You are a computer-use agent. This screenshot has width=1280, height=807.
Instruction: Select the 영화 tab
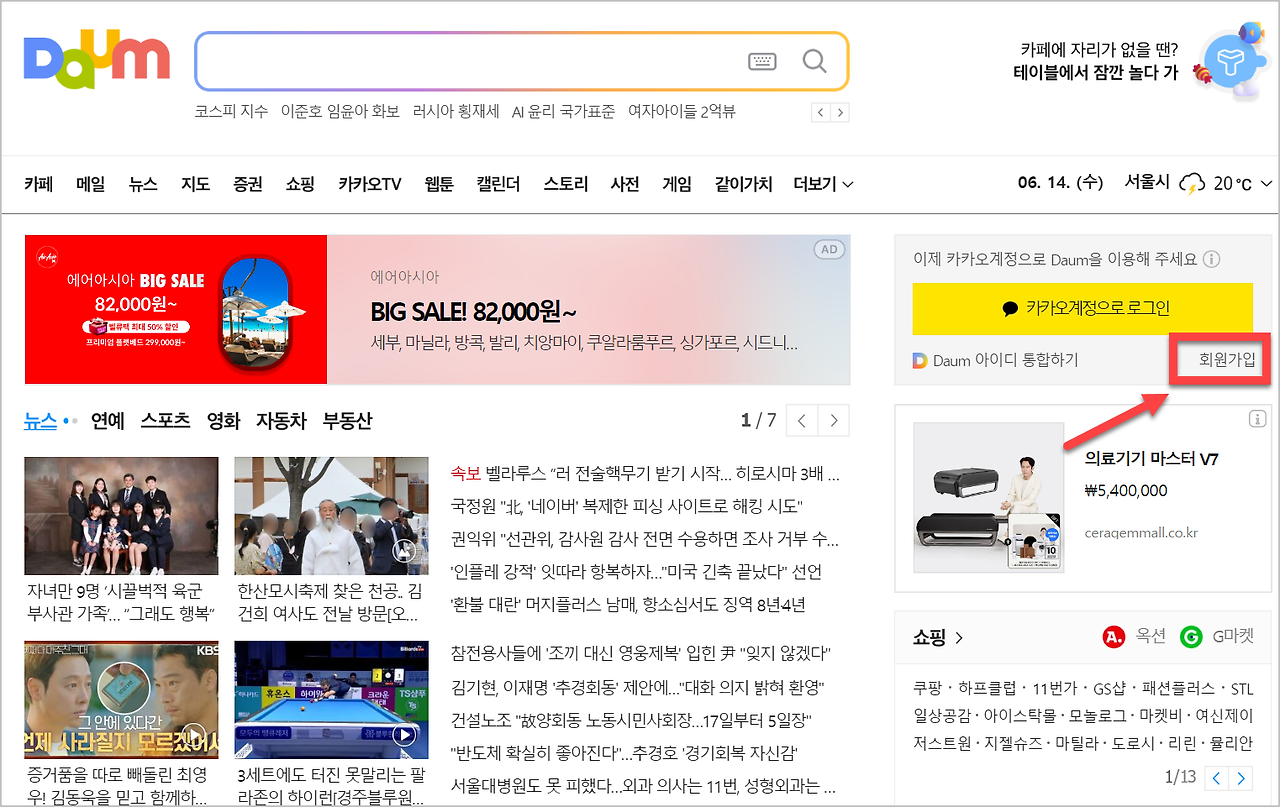click(223, 421)
